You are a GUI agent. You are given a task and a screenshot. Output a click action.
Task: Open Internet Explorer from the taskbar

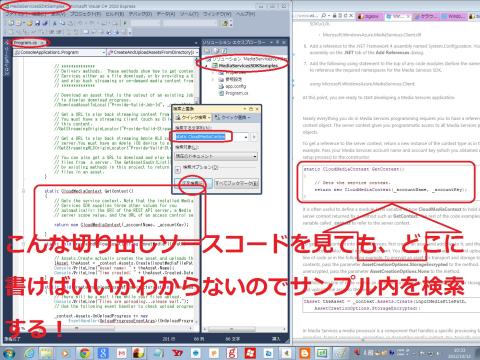[29, 353]
